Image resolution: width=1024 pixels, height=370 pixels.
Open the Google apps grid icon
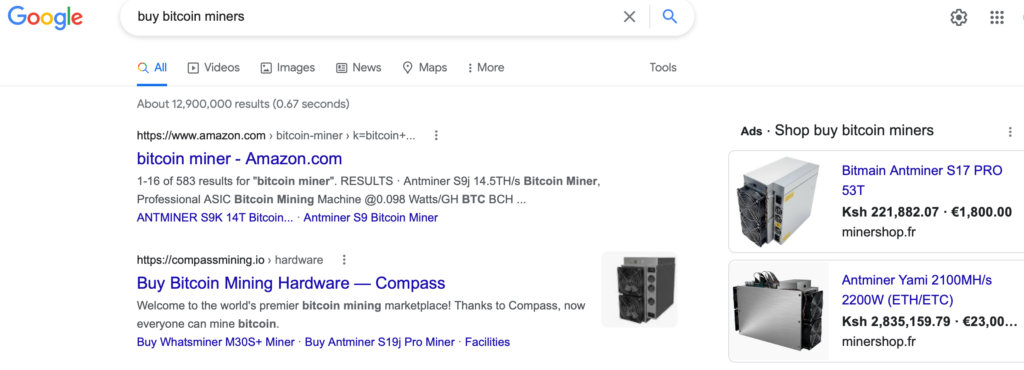(x=997, y=18)
